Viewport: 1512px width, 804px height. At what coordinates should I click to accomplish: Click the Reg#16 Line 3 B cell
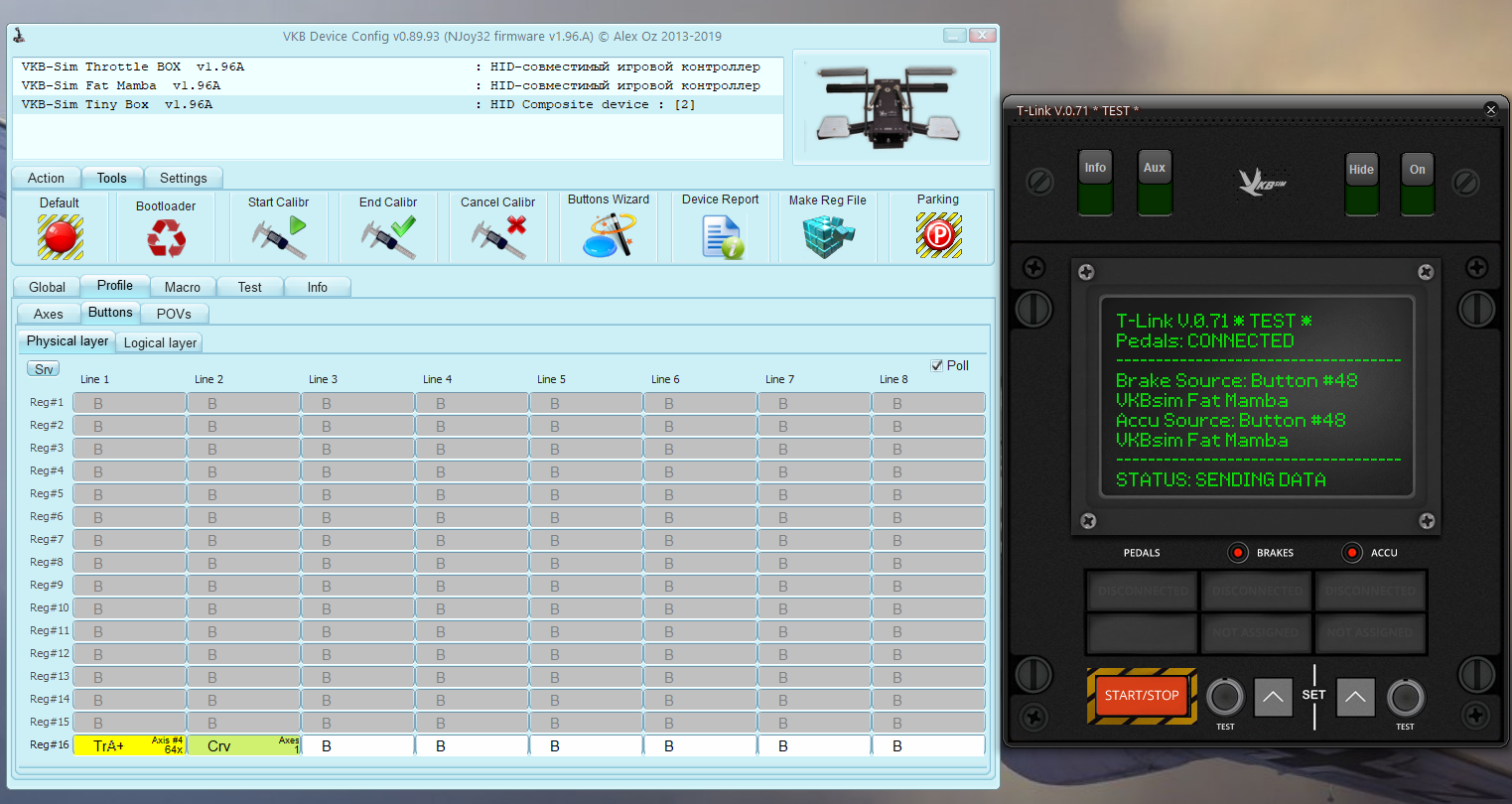[357, 745]
